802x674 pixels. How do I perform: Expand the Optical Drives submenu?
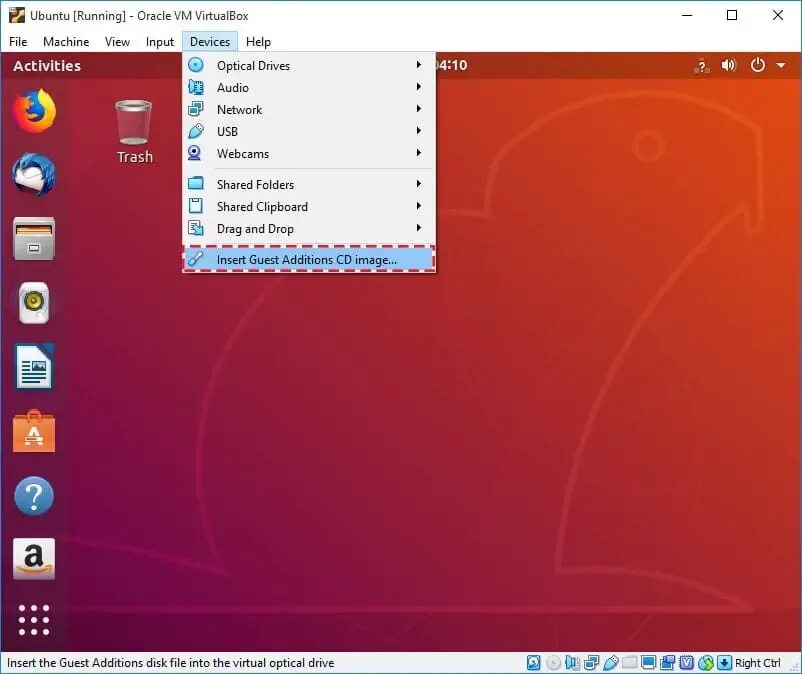309,65
